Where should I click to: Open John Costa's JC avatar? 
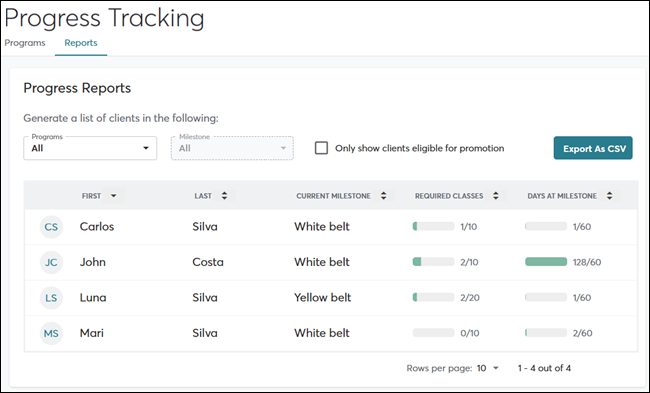point(51,262)
